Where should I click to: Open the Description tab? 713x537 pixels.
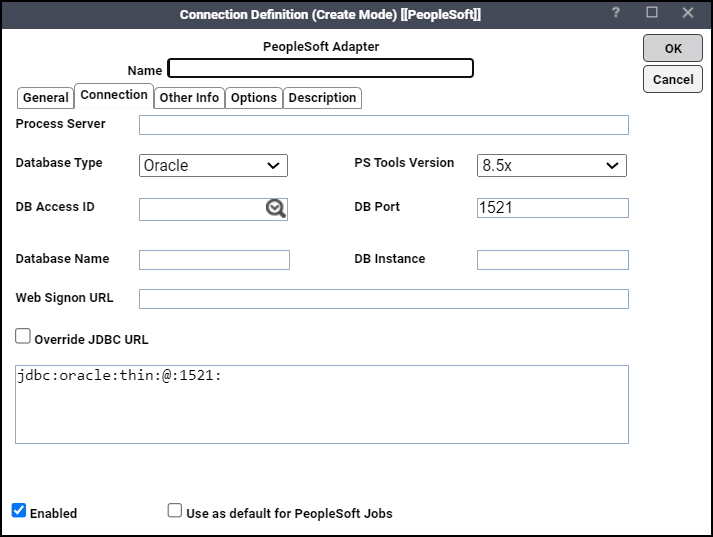[322, 98]
